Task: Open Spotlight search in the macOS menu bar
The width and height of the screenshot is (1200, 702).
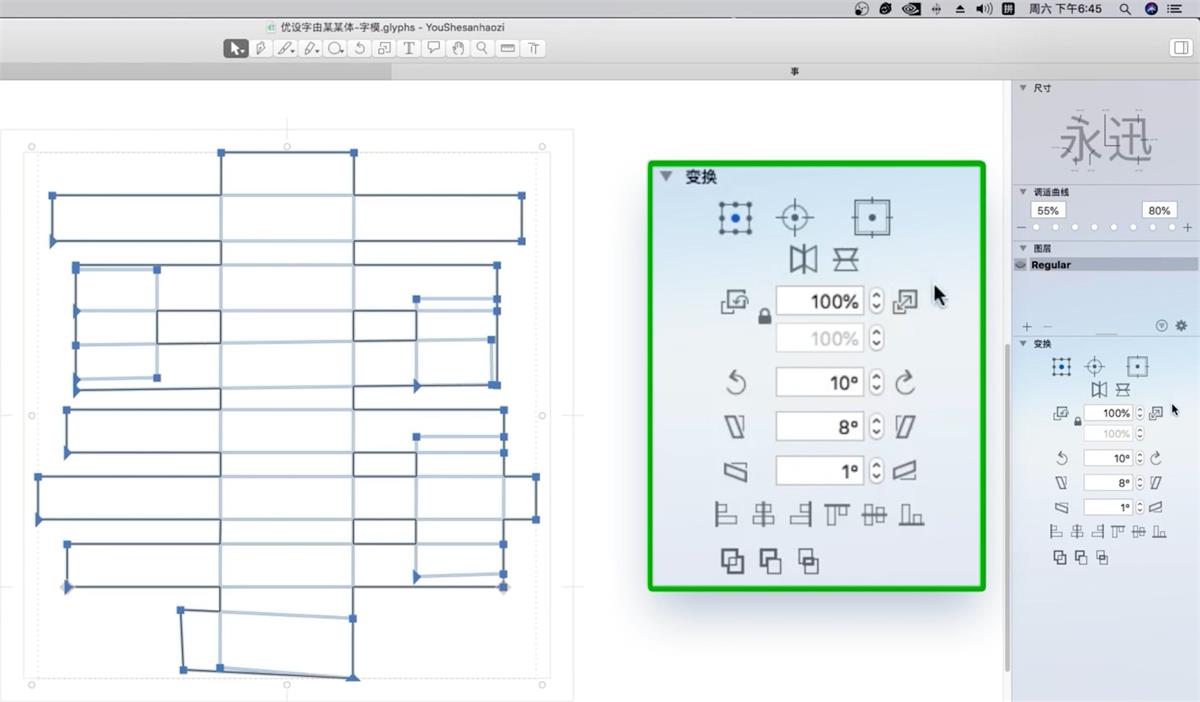Action: pos(1125,8)
